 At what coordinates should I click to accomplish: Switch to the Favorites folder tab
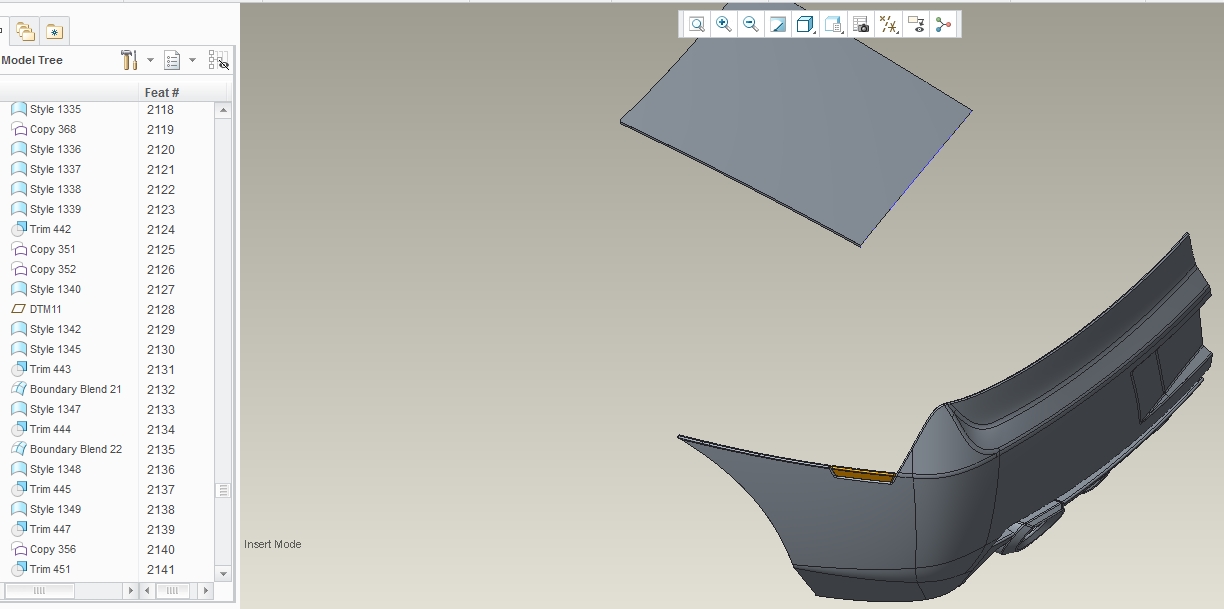(x=54, y=32)
